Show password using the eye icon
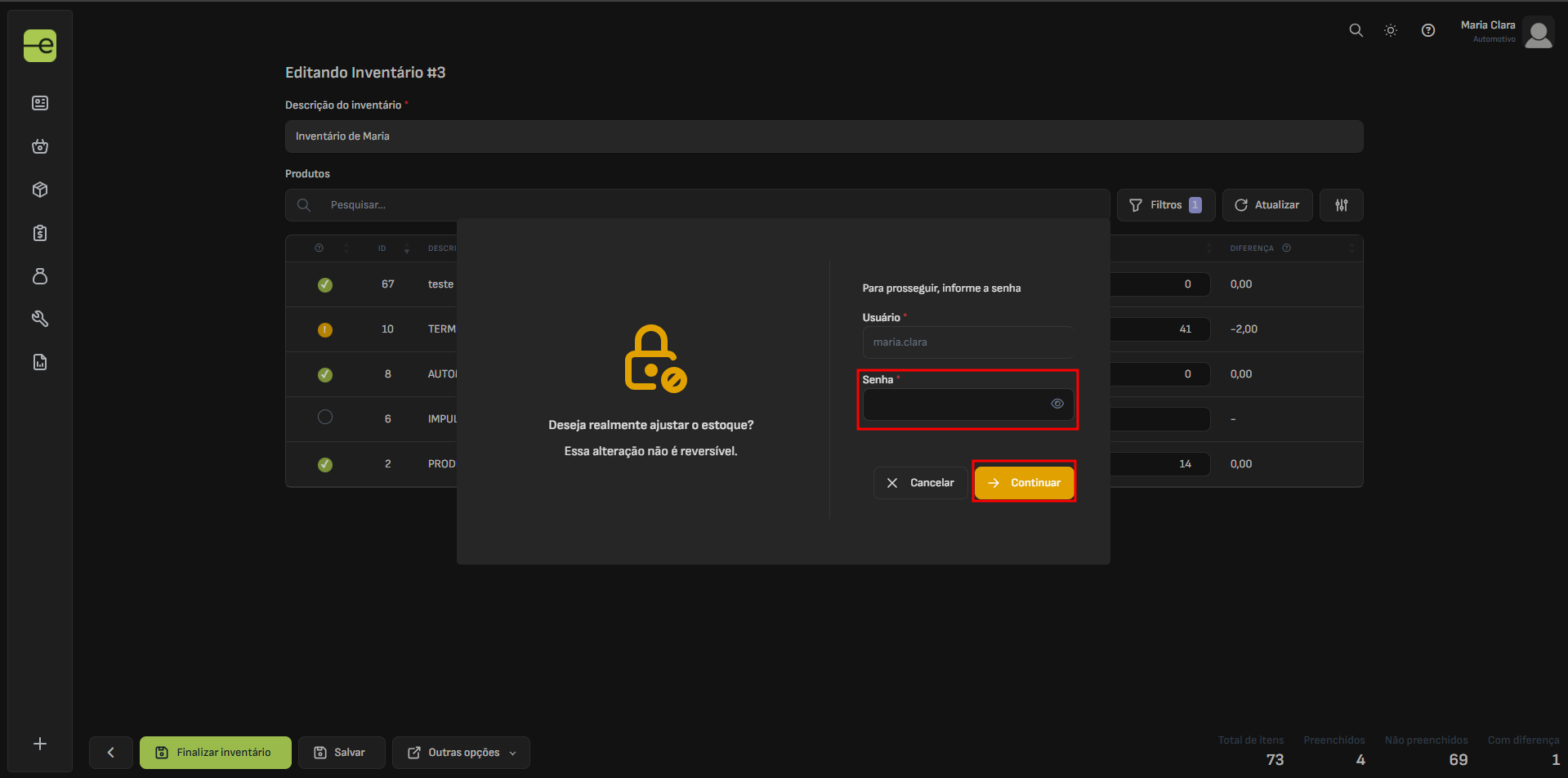The image size is (1568, 778). [x=1057, y=404]
